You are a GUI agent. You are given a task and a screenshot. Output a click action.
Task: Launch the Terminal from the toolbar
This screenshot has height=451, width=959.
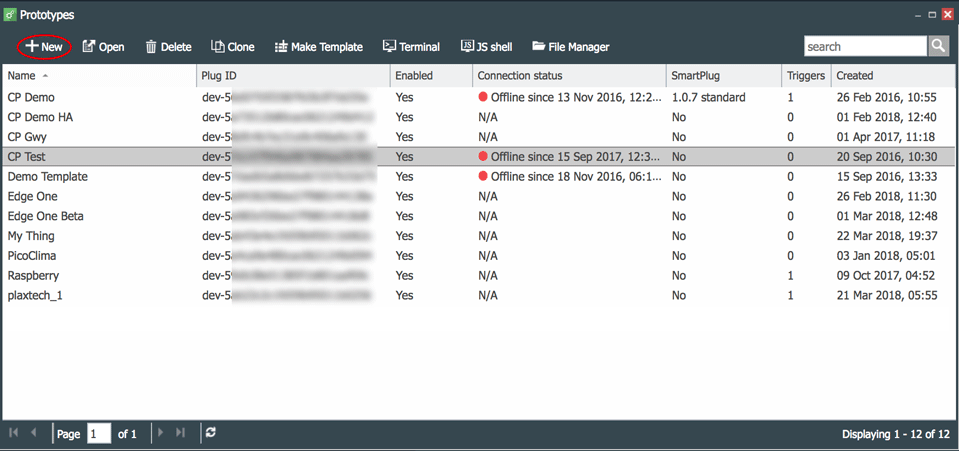pos(411,47)
